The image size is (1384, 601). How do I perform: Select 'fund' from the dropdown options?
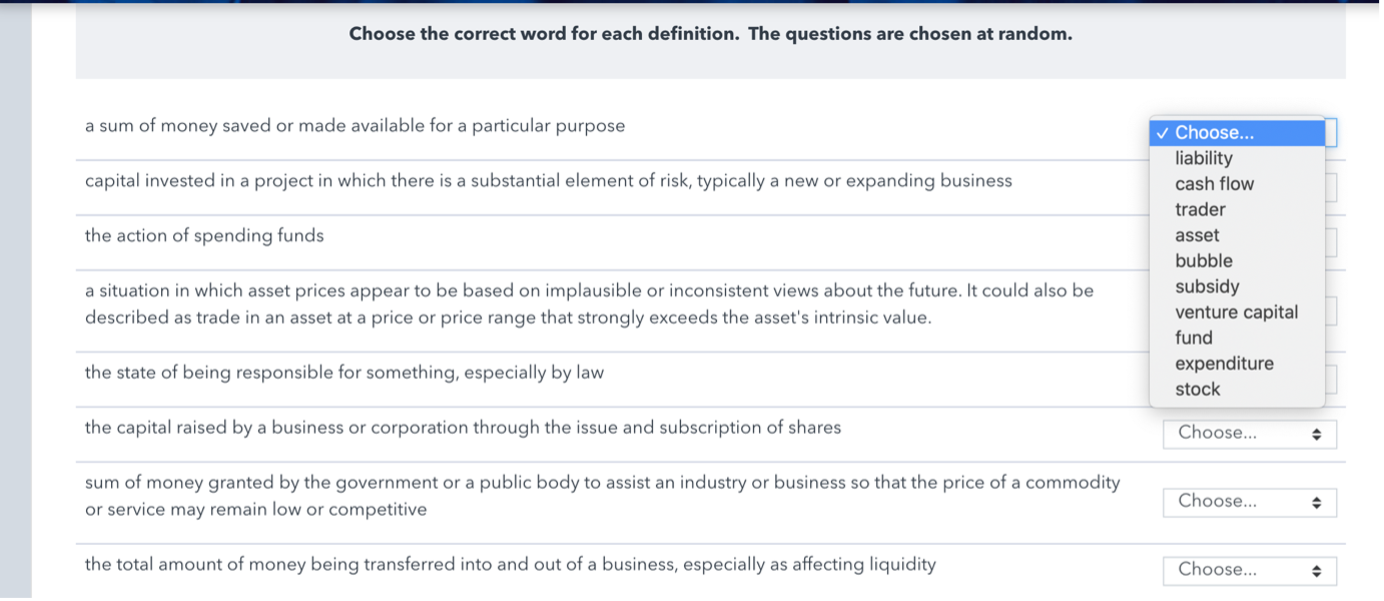[x=1194, y=338]
